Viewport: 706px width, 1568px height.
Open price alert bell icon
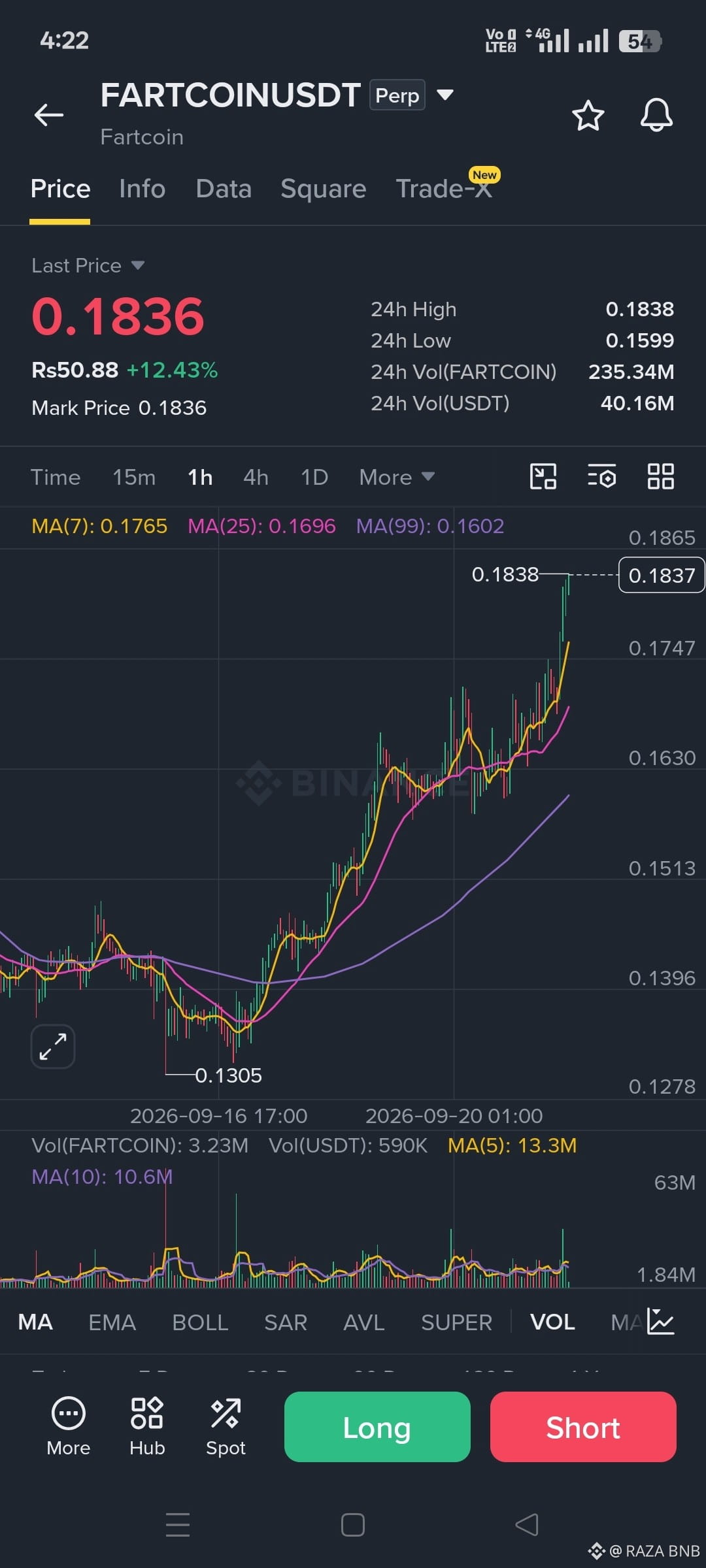[x=656, y=116]
